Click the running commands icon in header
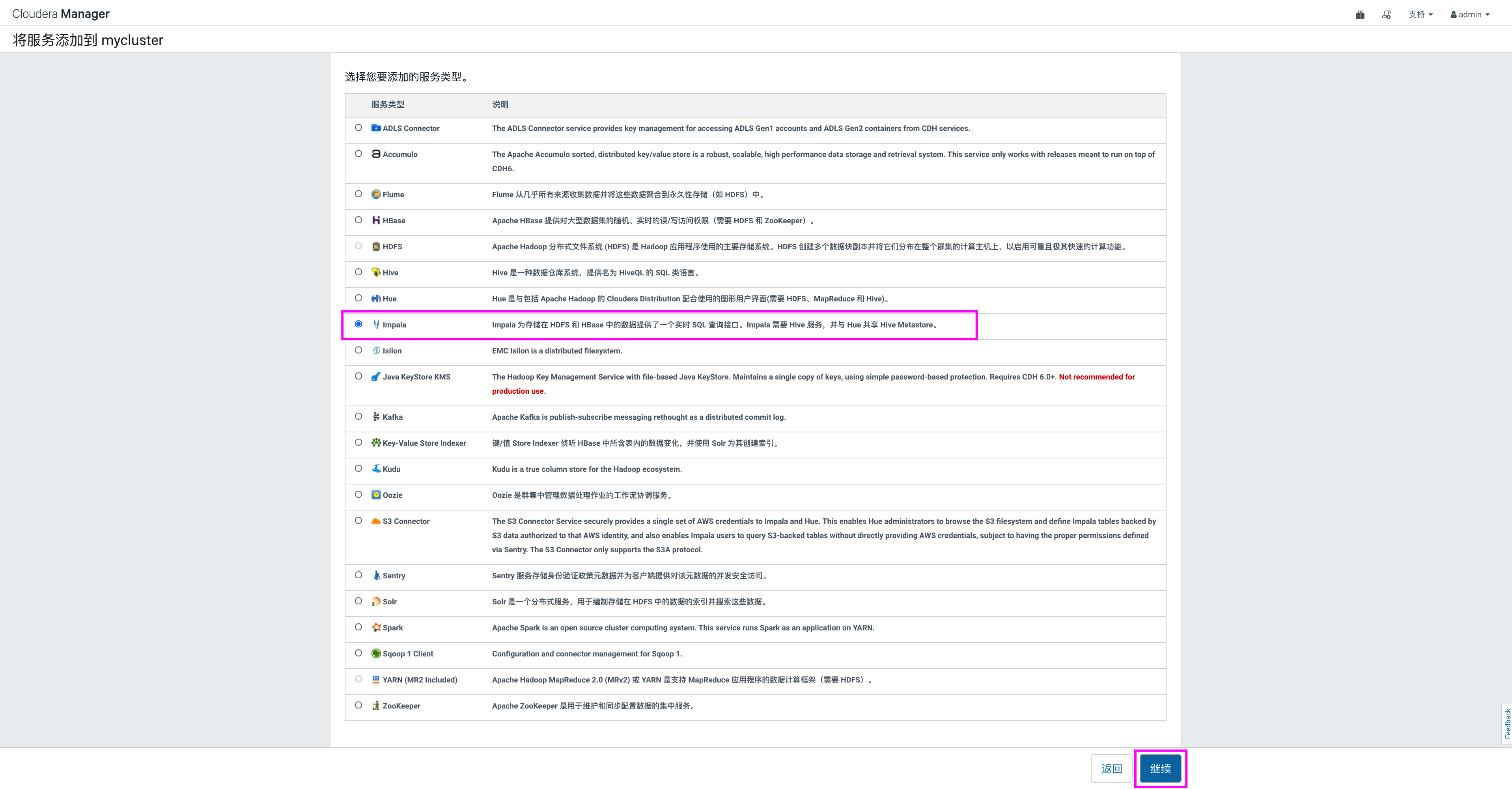Viewport: 1512px width, 789px height. click(1386, 15)
